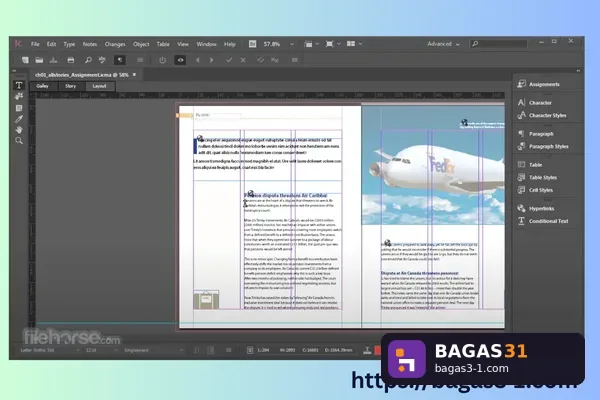Screen dimensions: 600x400
Task: Click the check spelling icon
Action: tap(102, 60)
